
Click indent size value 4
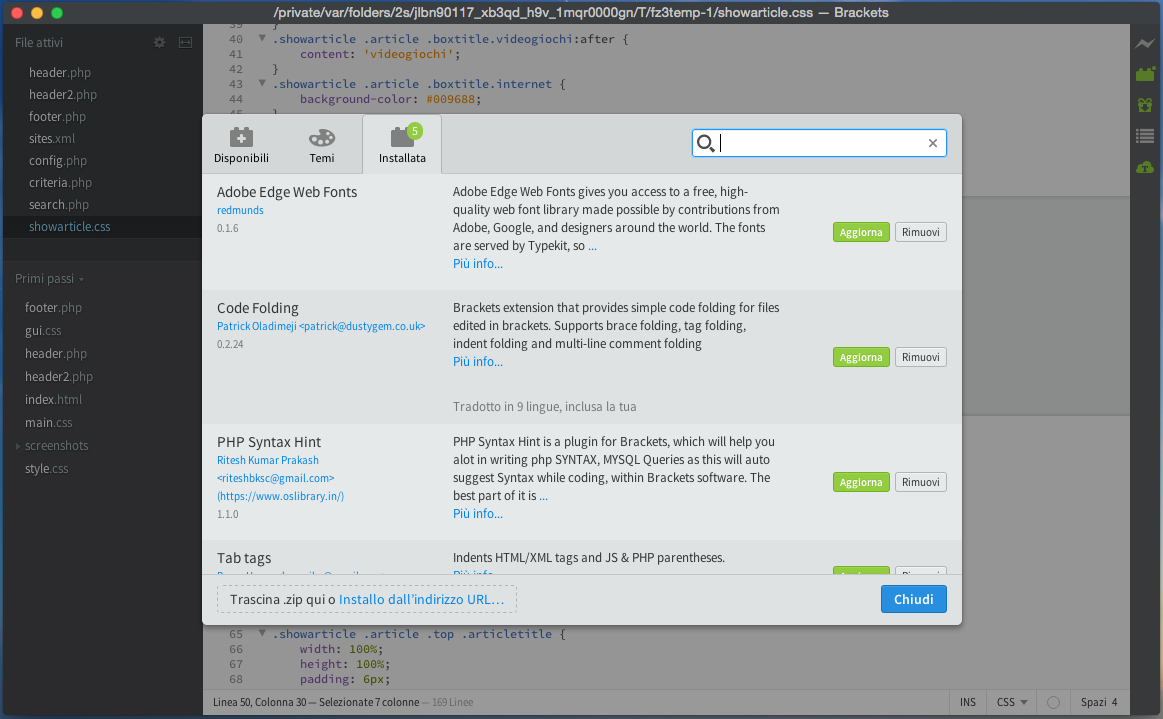1114,702
